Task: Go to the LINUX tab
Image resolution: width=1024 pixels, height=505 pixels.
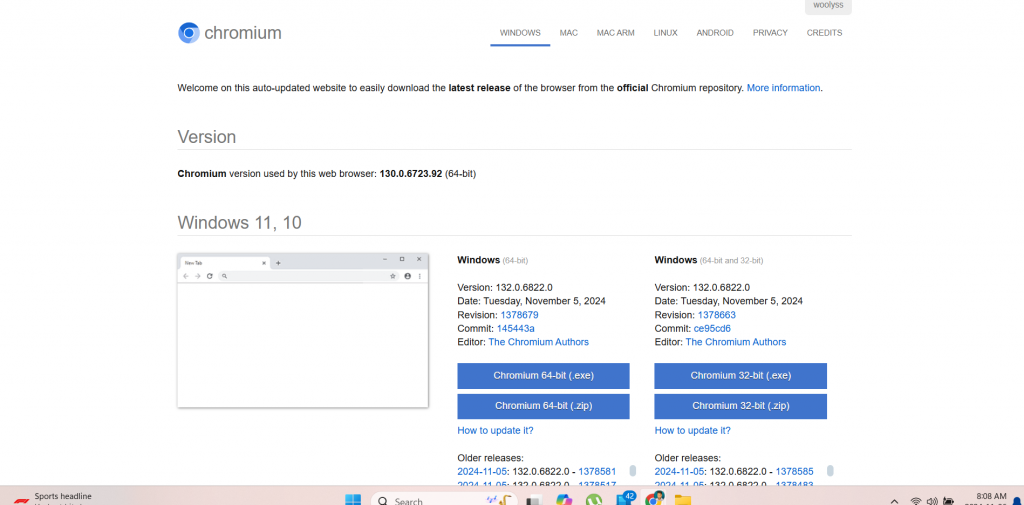Action: [665, 33]
